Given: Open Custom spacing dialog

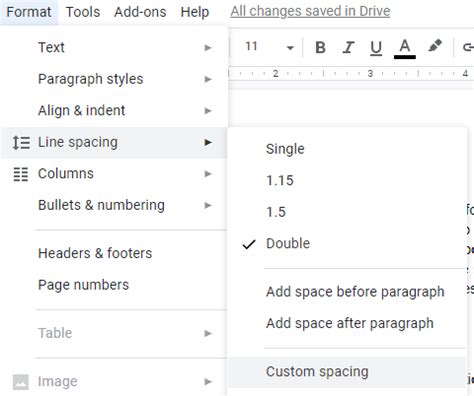Looking at the screenshot, I should (347, 372).
